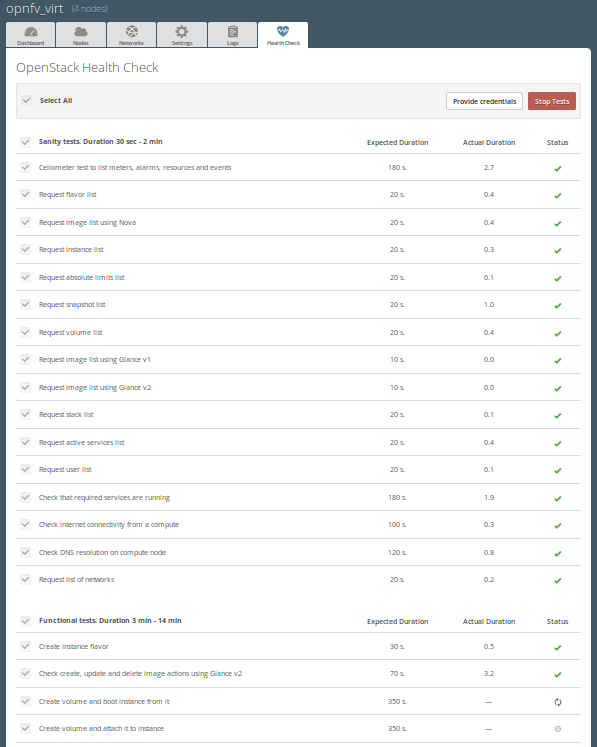
Task: Open the Nodes cloud icon tab
Action: click(x=81, y=34)
